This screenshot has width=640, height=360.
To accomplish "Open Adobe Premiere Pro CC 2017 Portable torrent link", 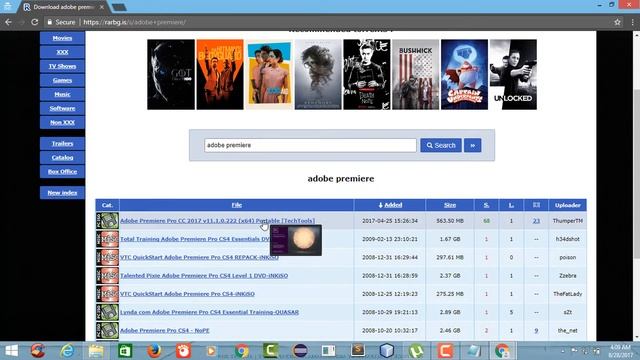I will coord(217,221).
